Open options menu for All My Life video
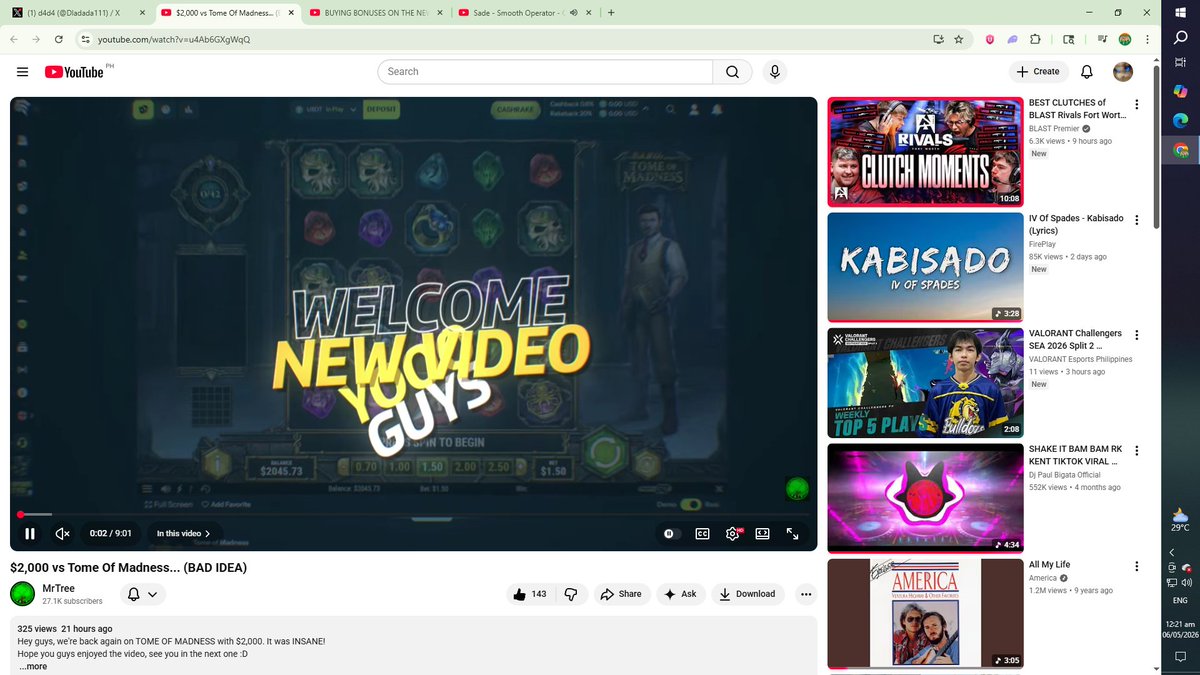The height and width of the screenshot is (675, 1200). coord(1136,566)
